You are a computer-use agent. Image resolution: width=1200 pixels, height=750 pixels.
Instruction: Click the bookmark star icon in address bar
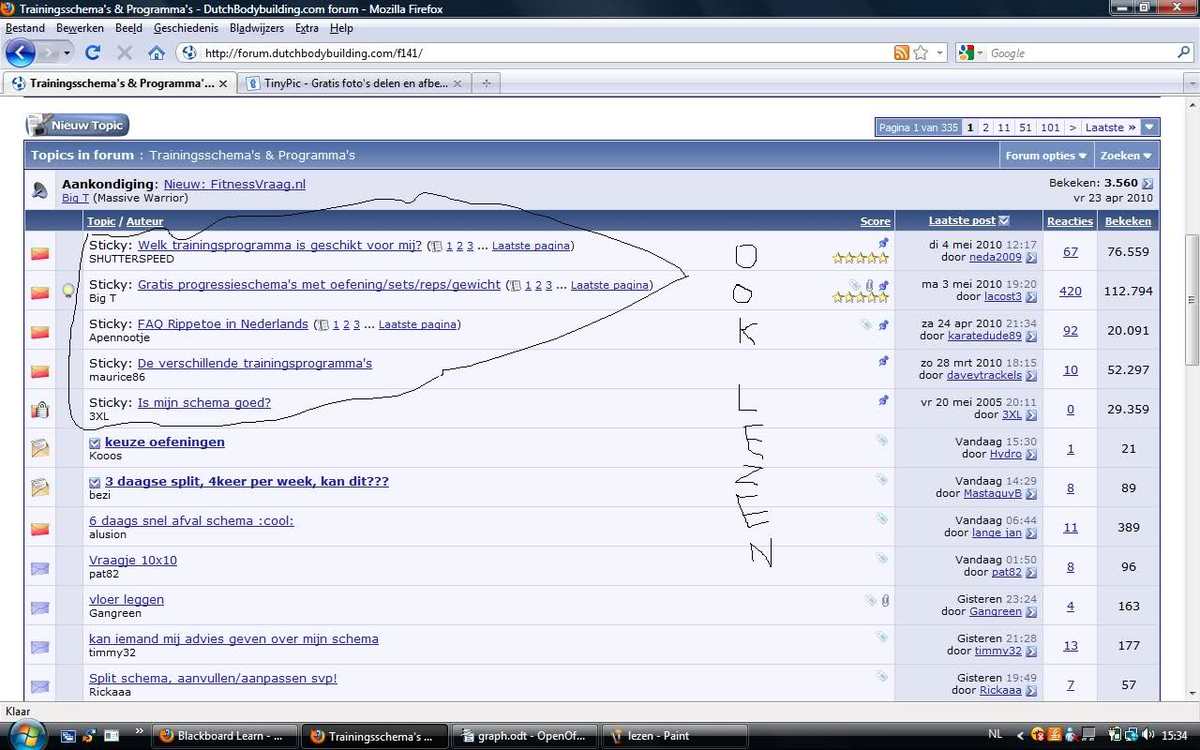(921, 53)
